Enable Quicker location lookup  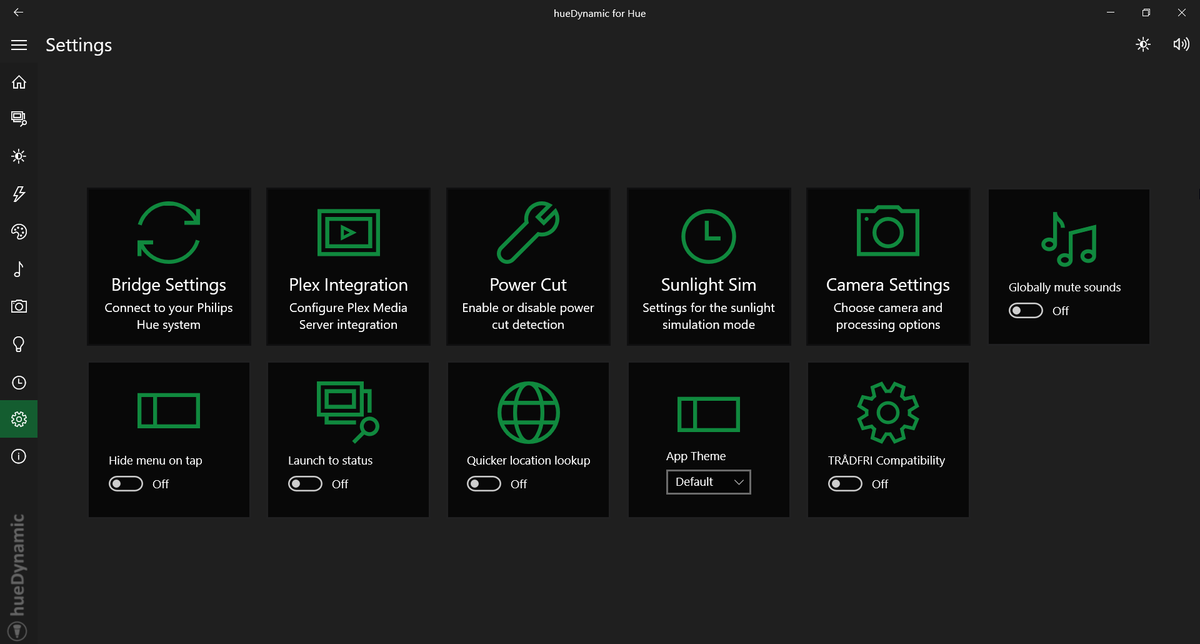484,483
